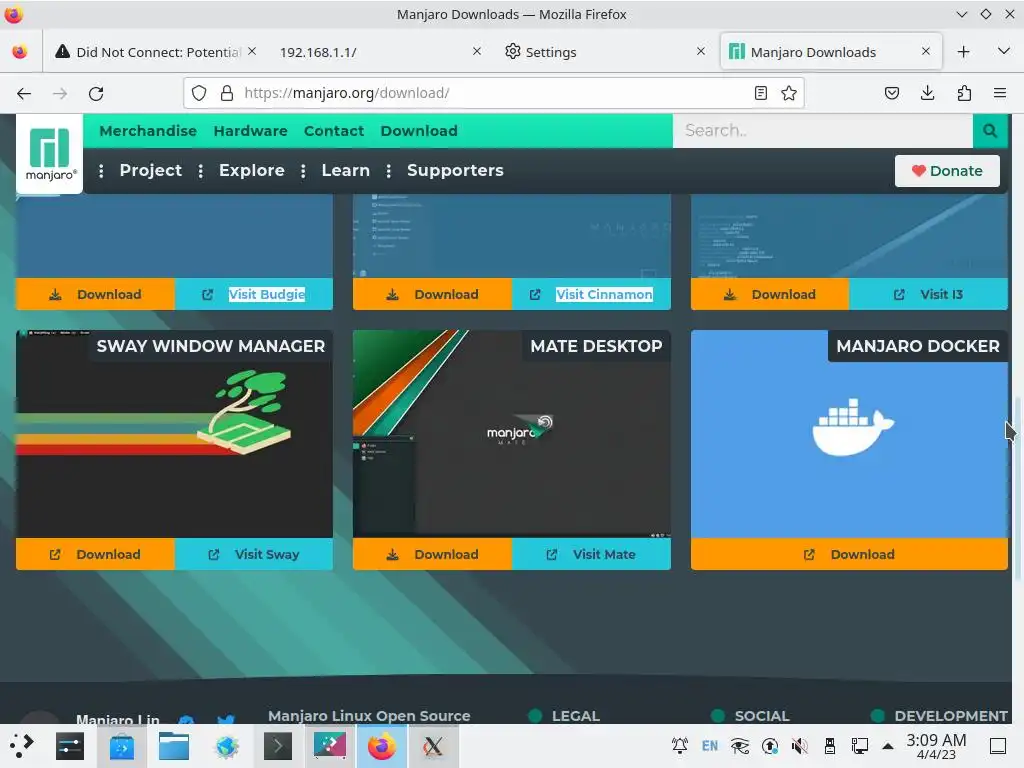
Task: Open a new browser tab
Action: coord(963,52)
